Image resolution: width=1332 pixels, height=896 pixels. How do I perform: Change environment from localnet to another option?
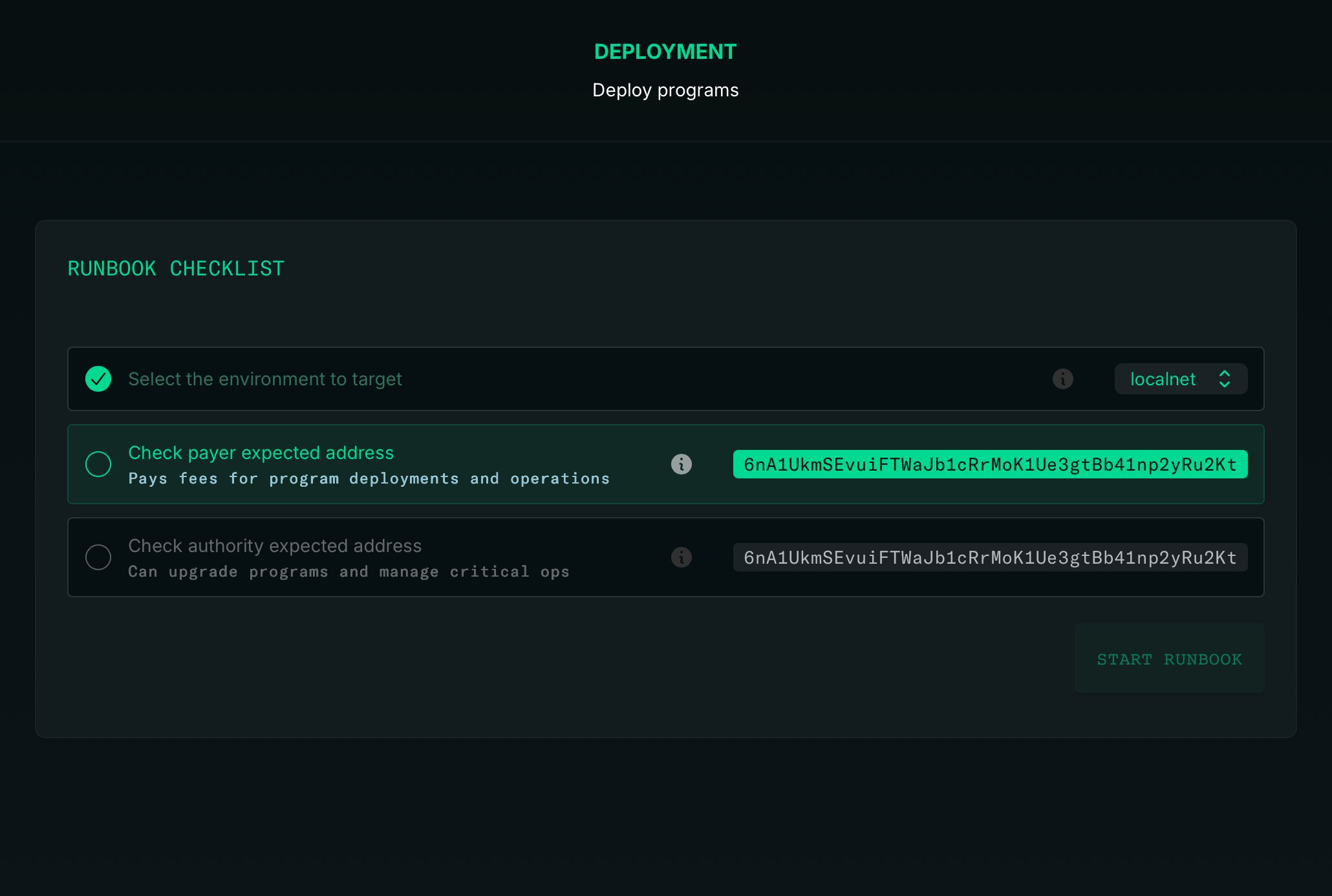click(1181, 379)
